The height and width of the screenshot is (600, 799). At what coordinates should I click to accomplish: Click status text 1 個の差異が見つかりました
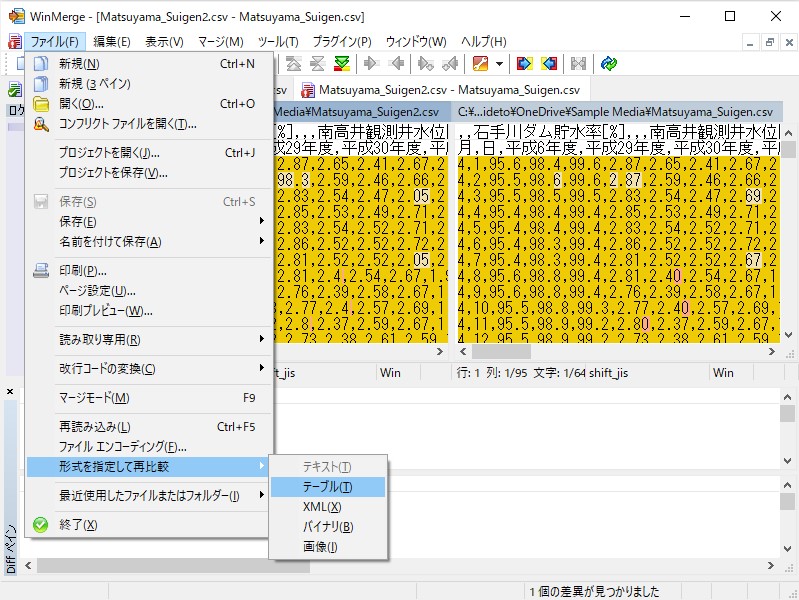pyautogui.click(x=594, y=591)
